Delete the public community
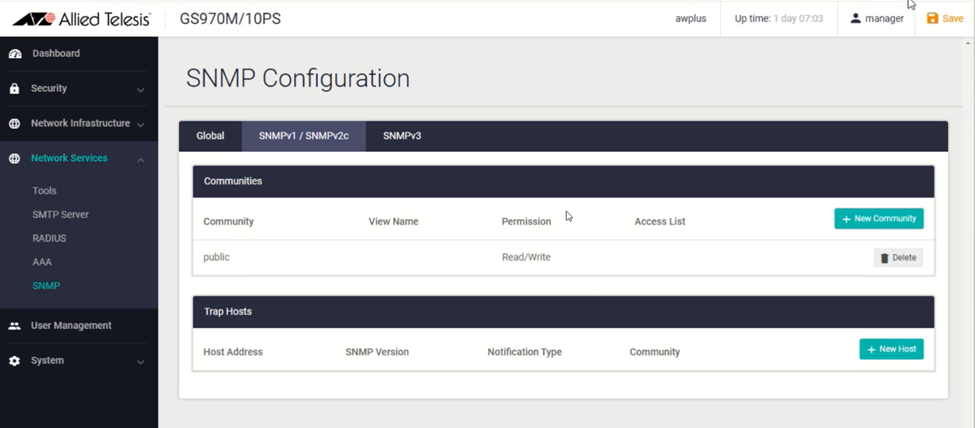 pyautogui.click(x=897, y=258)
